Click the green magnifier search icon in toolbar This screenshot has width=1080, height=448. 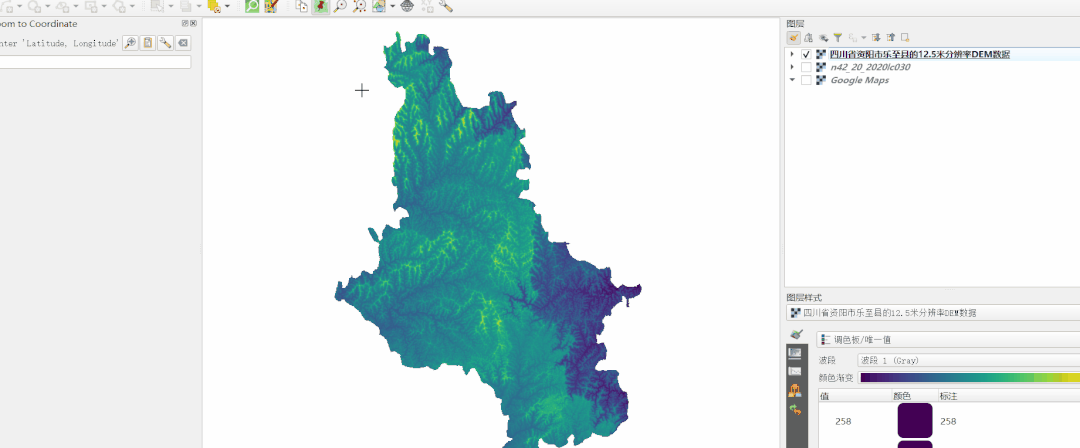pos(252,6)
